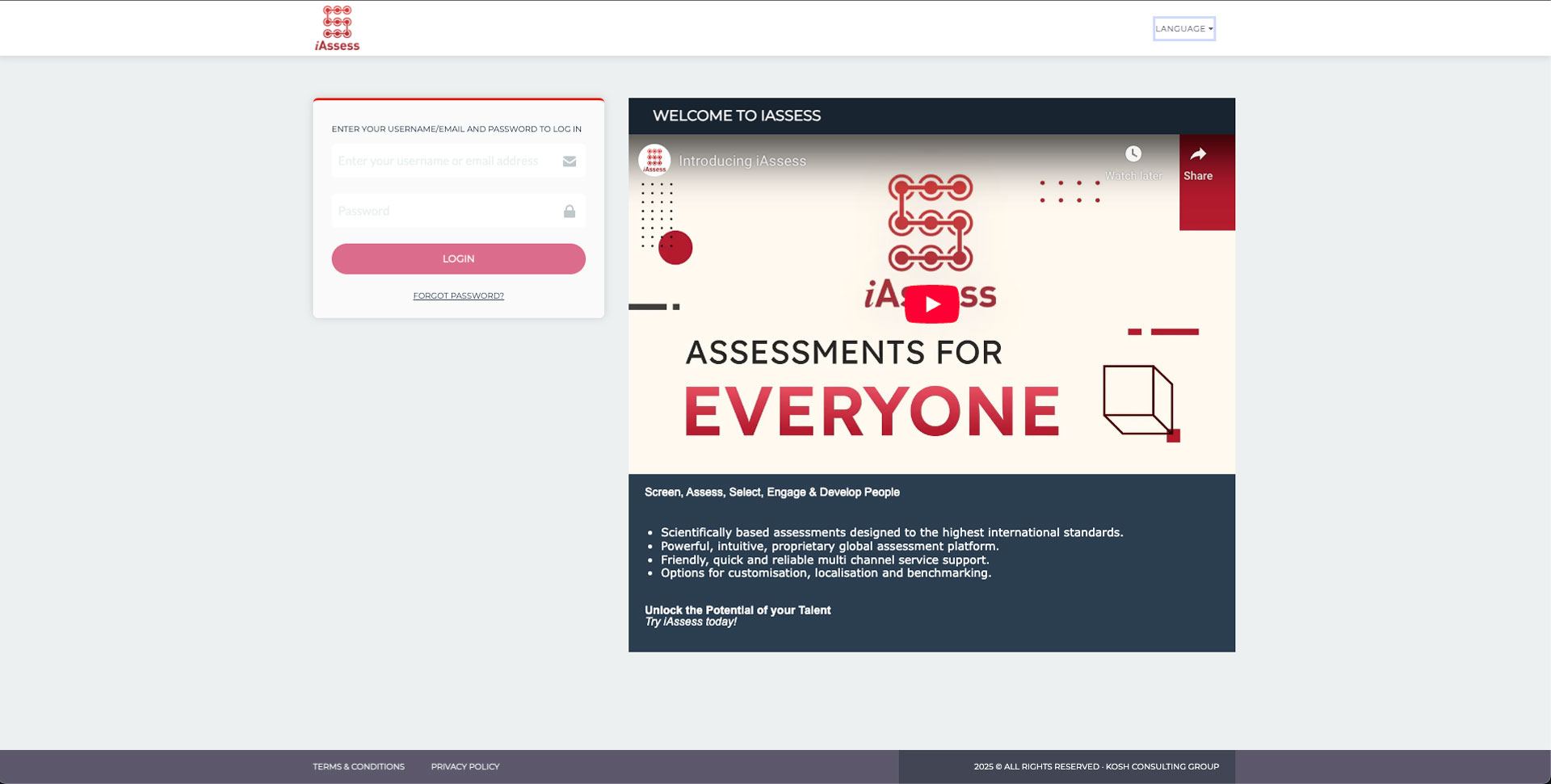Click 'Options for customisation' bullet text
The height and width of the screenshot is (784, 1551).
coord(826,572)
